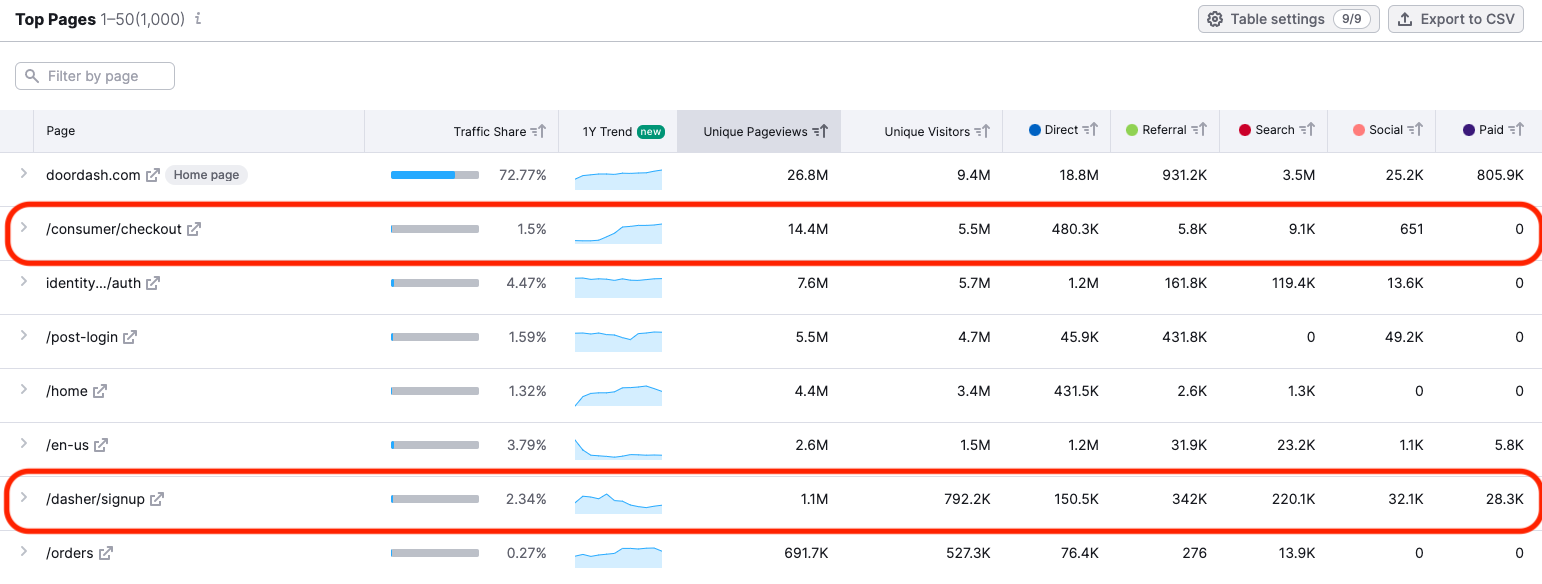
Task: Sort by Search traffic column icon
Action: pyautogui.click(x=1306, y=130)
